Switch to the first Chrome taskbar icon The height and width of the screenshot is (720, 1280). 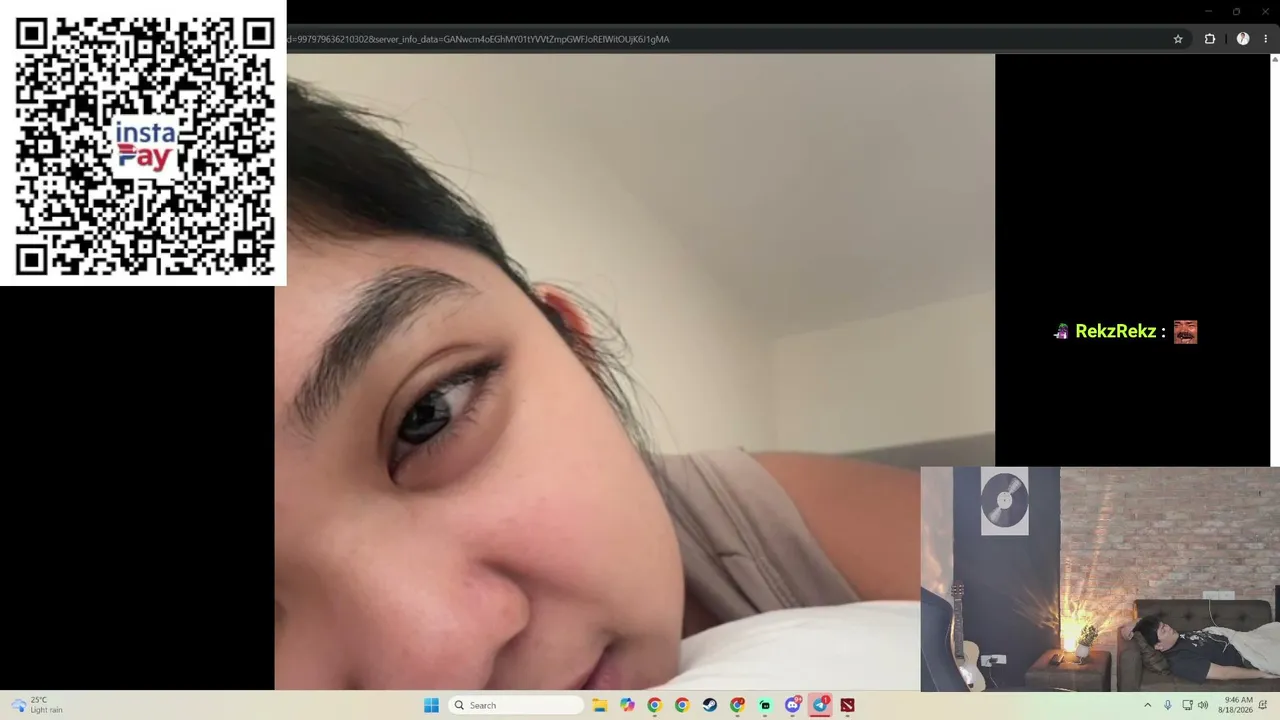[x=654, y=705]
